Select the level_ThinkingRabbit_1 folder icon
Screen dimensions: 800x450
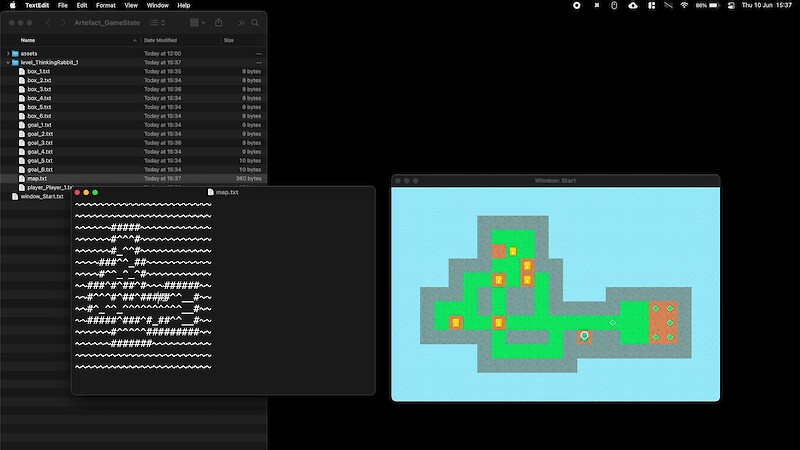(x=15, y=62)
